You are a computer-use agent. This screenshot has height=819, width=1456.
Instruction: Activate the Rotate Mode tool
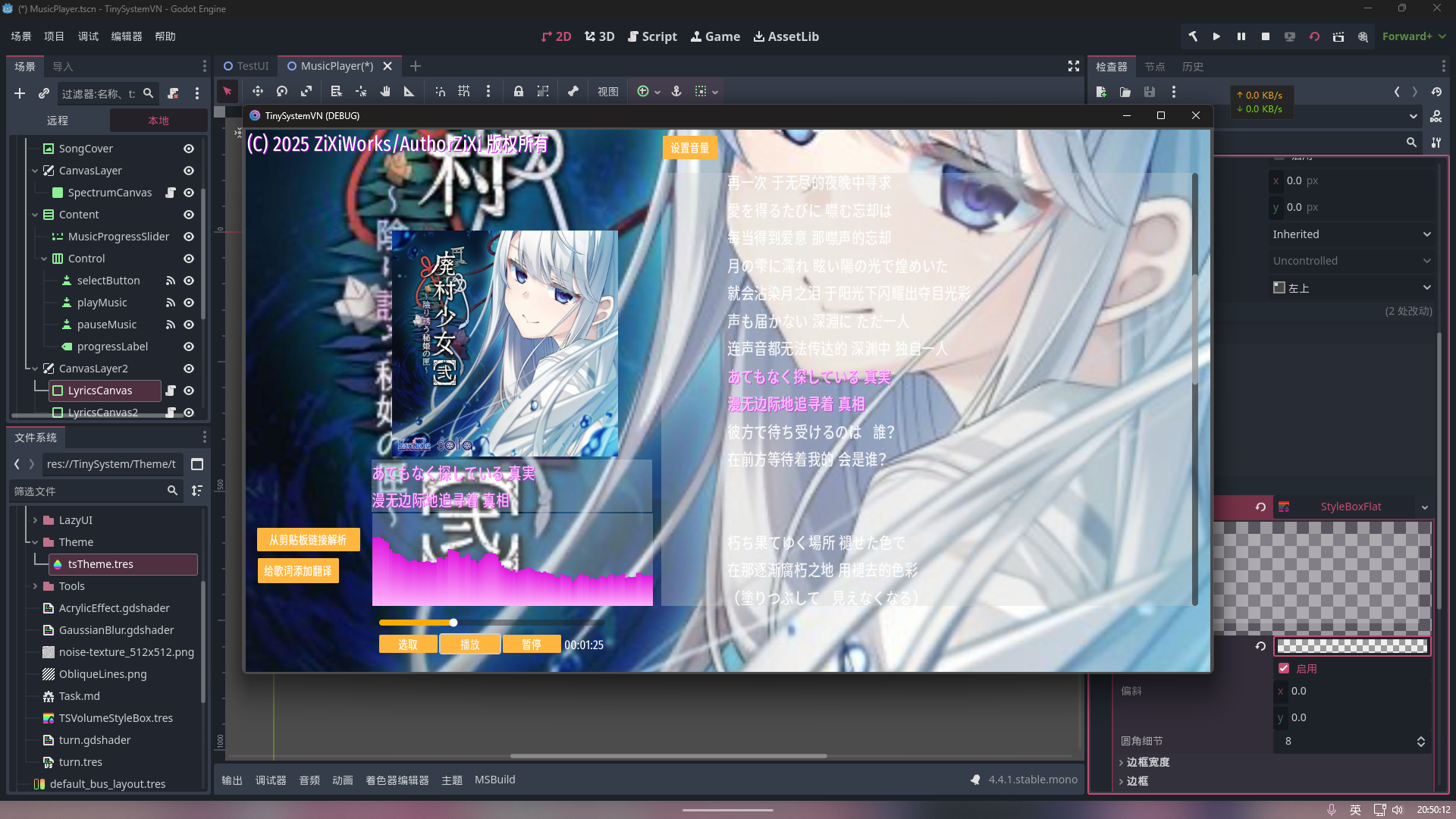282,91
